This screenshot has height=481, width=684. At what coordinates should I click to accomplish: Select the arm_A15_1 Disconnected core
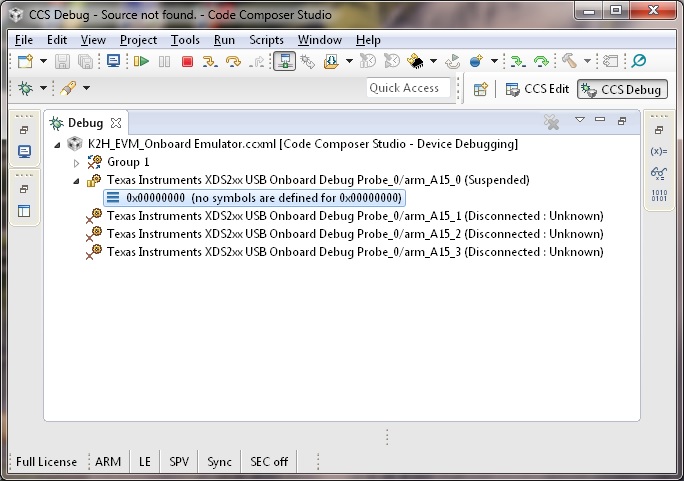pyautogui.click(x=354, y=216)
